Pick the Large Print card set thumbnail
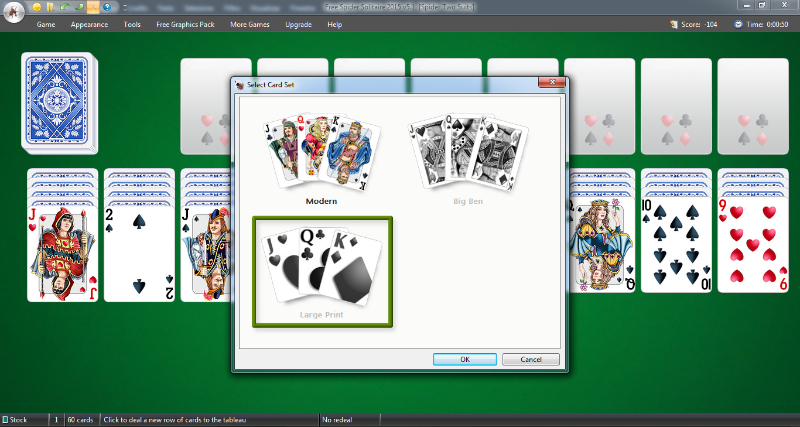 point(321,270)
